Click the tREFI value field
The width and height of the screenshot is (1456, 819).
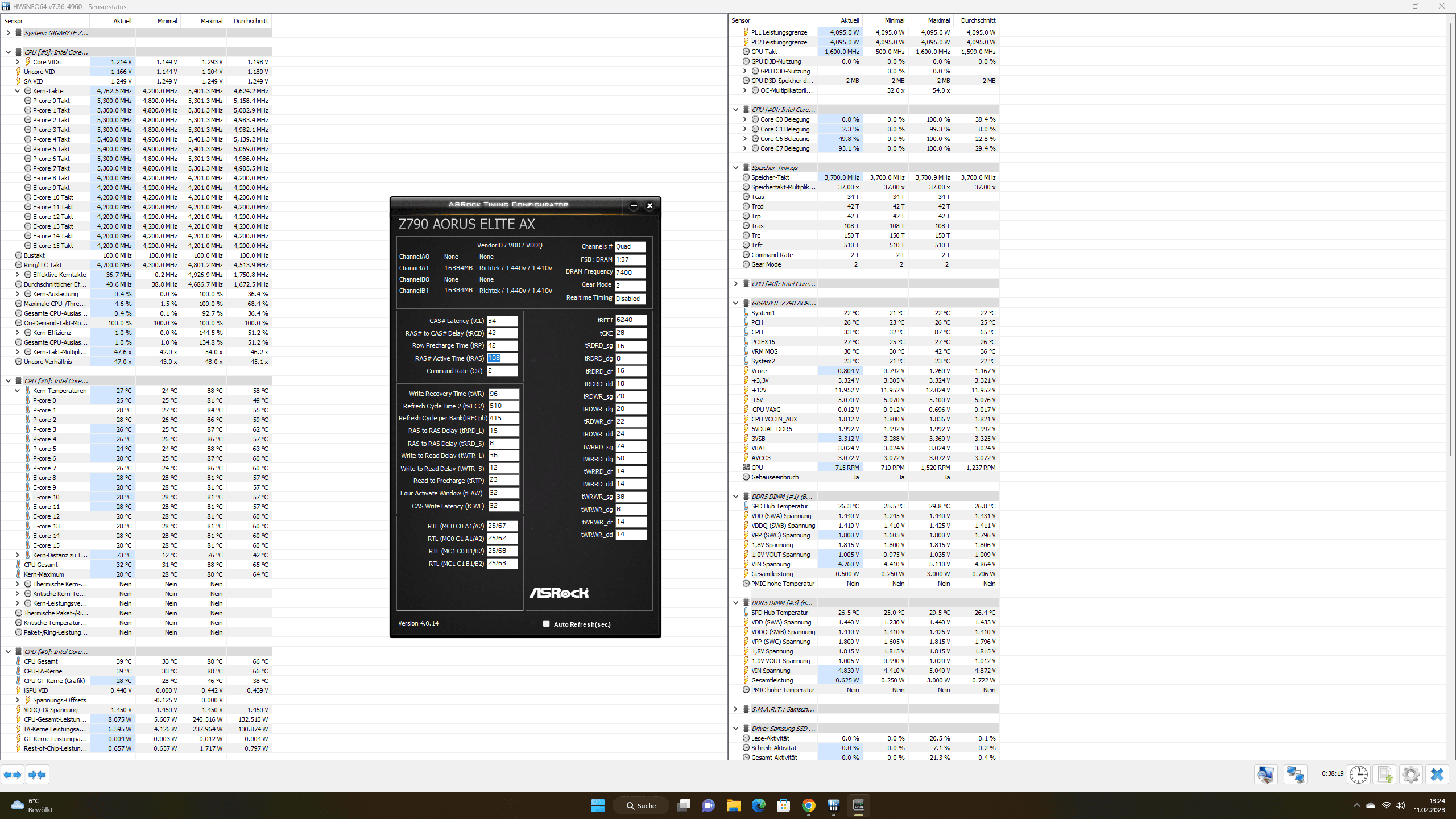(631, 320)
